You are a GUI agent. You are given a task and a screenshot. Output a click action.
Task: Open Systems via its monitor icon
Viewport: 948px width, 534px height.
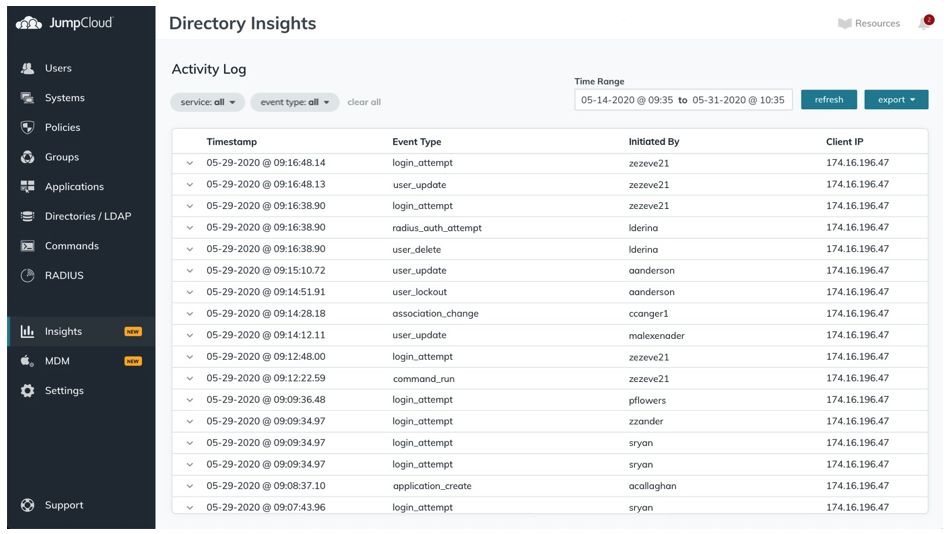point(28,98)
